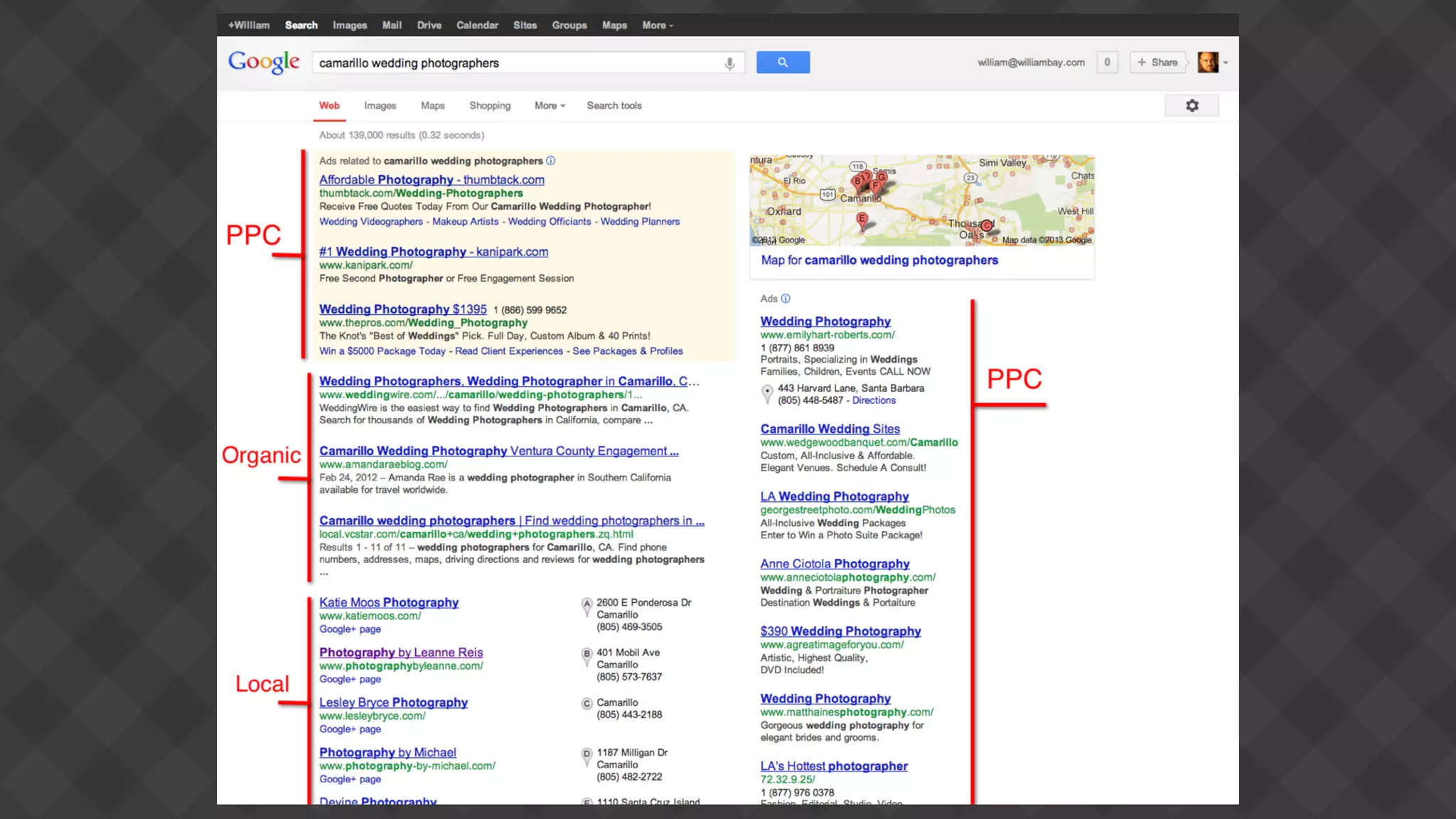
Task: Open the Shopping tab
Action: [489, 106]
